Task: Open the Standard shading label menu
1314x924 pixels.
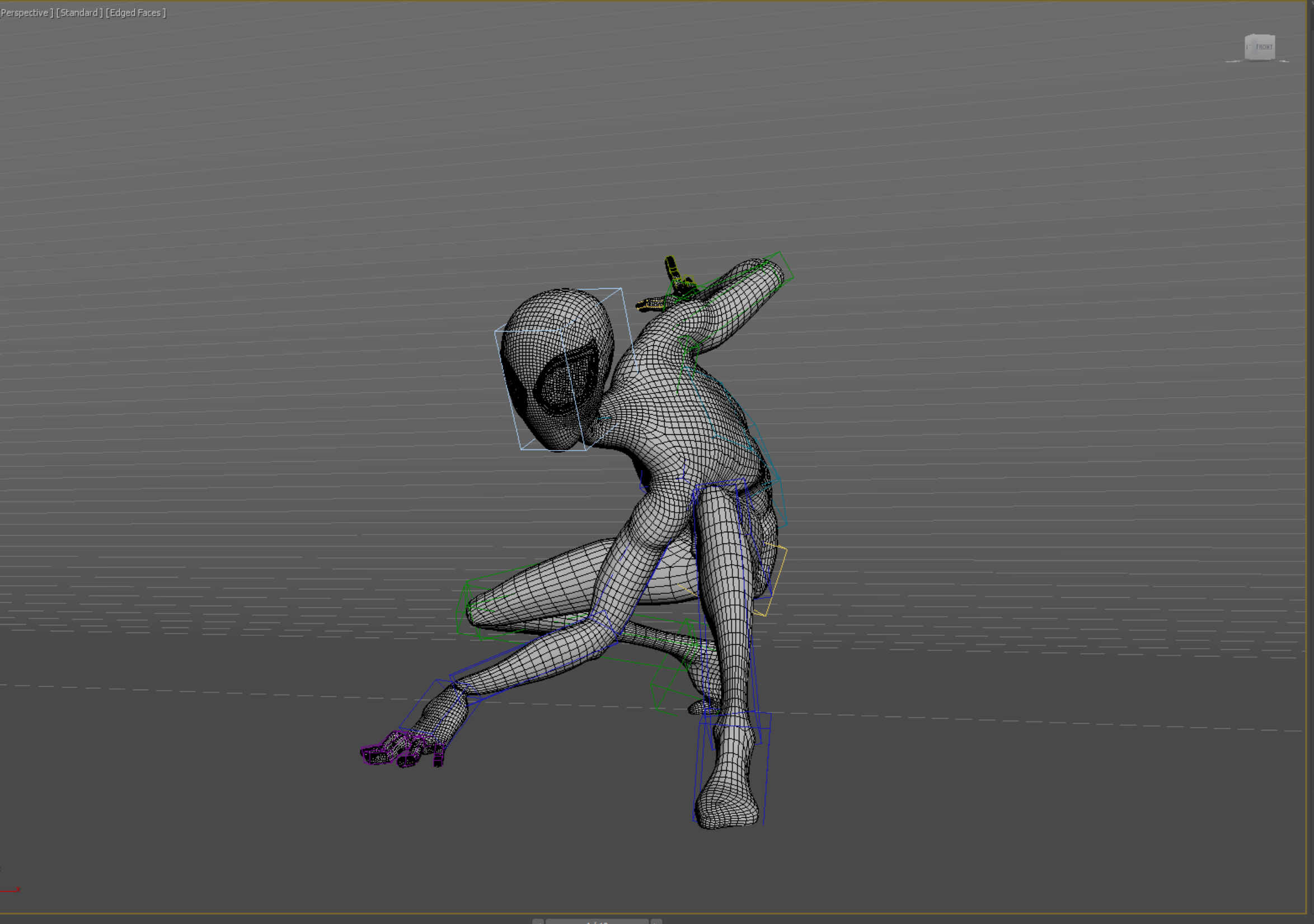Action: 79,13
